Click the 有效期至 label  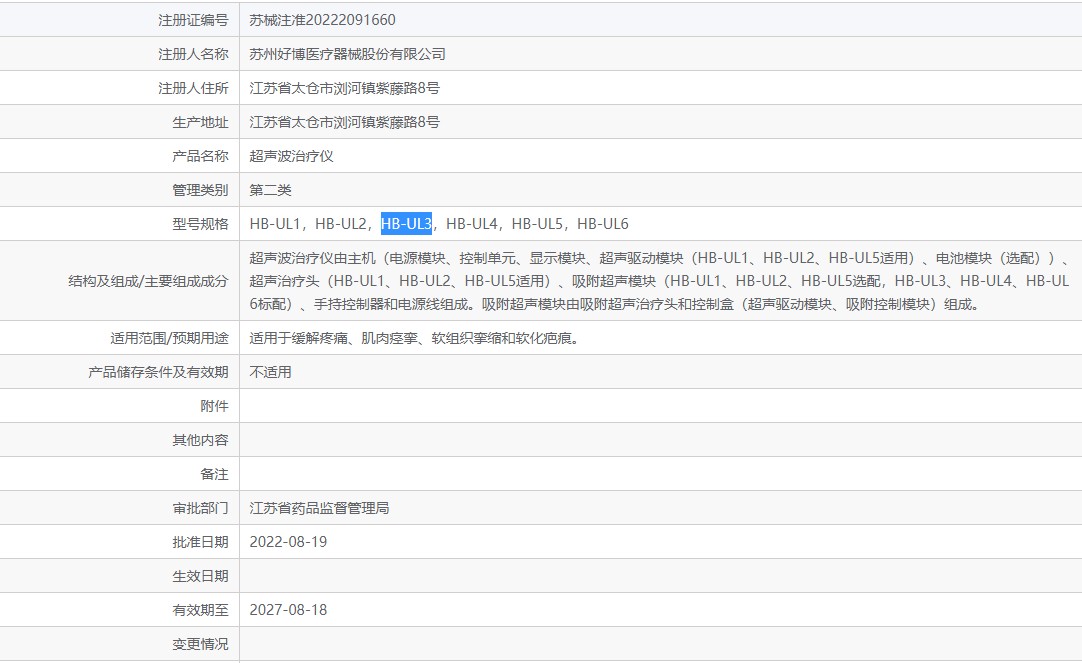pos(200,610)
